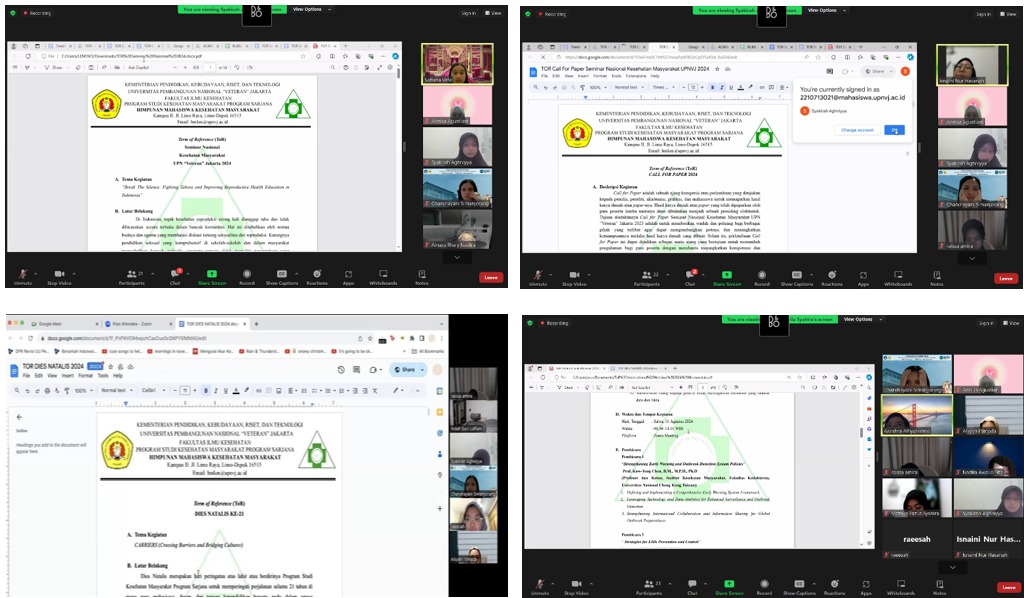Screen dimensions: 1024x598
Task: Click the Change account button
Action: [857, 130]
